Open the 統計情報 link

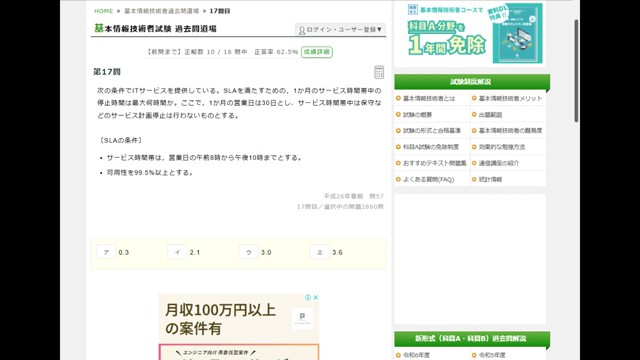(490, 179)
